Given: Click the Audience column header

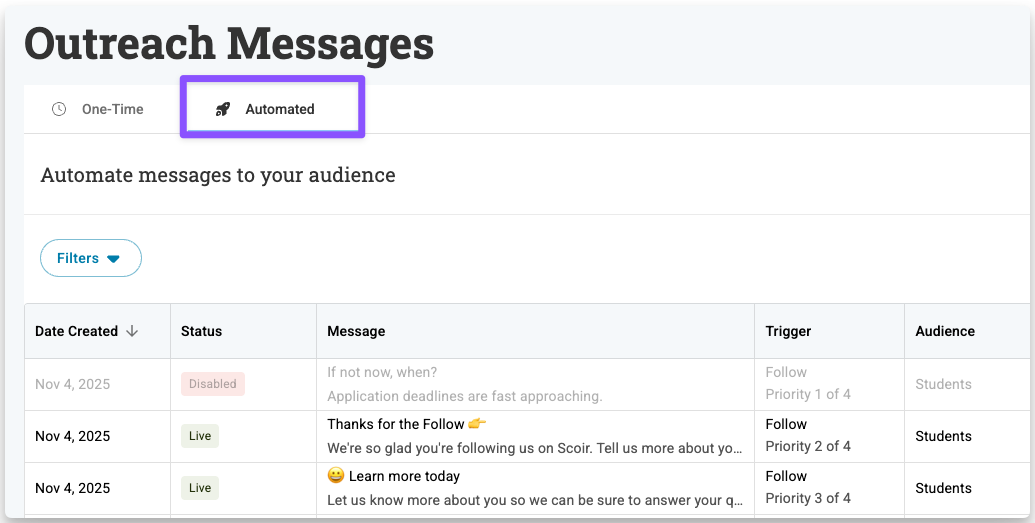Looking at the screenshot, I should [x=945, y=331].
